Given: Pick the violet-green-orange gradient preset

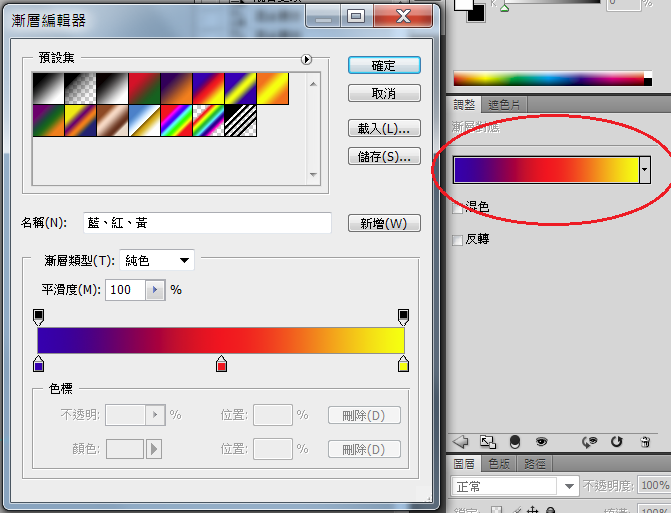Looking at the screenshot, I should [48, 121].
